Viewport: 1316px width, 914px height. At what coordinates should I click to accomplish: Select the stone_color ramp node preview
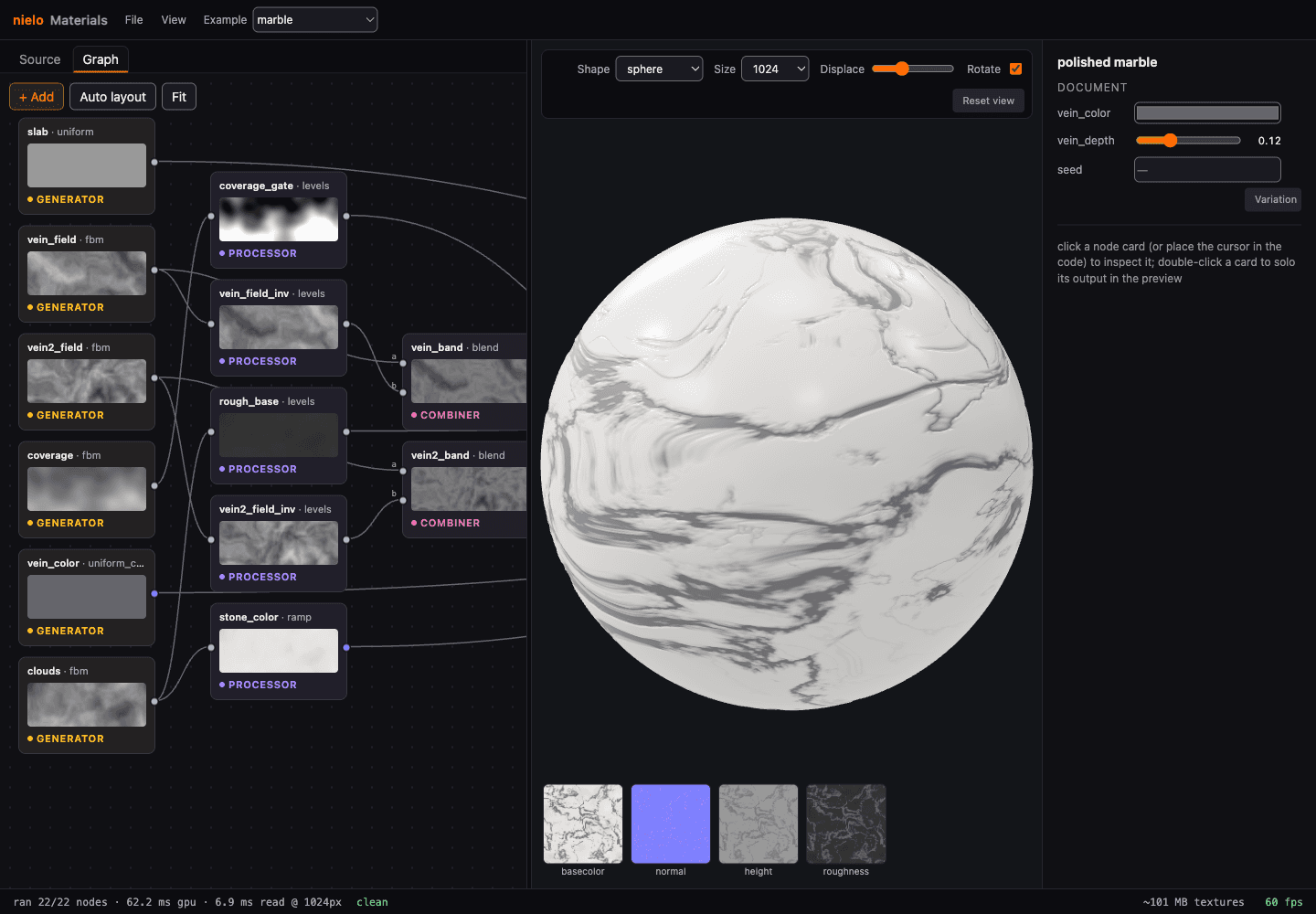click(279, 651)
